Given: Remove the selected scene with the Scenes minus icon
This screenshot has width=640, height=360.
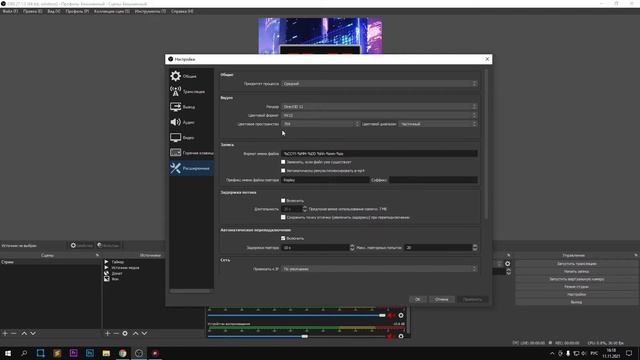Looking at the screenshot, I should click(x=13, y=333).
